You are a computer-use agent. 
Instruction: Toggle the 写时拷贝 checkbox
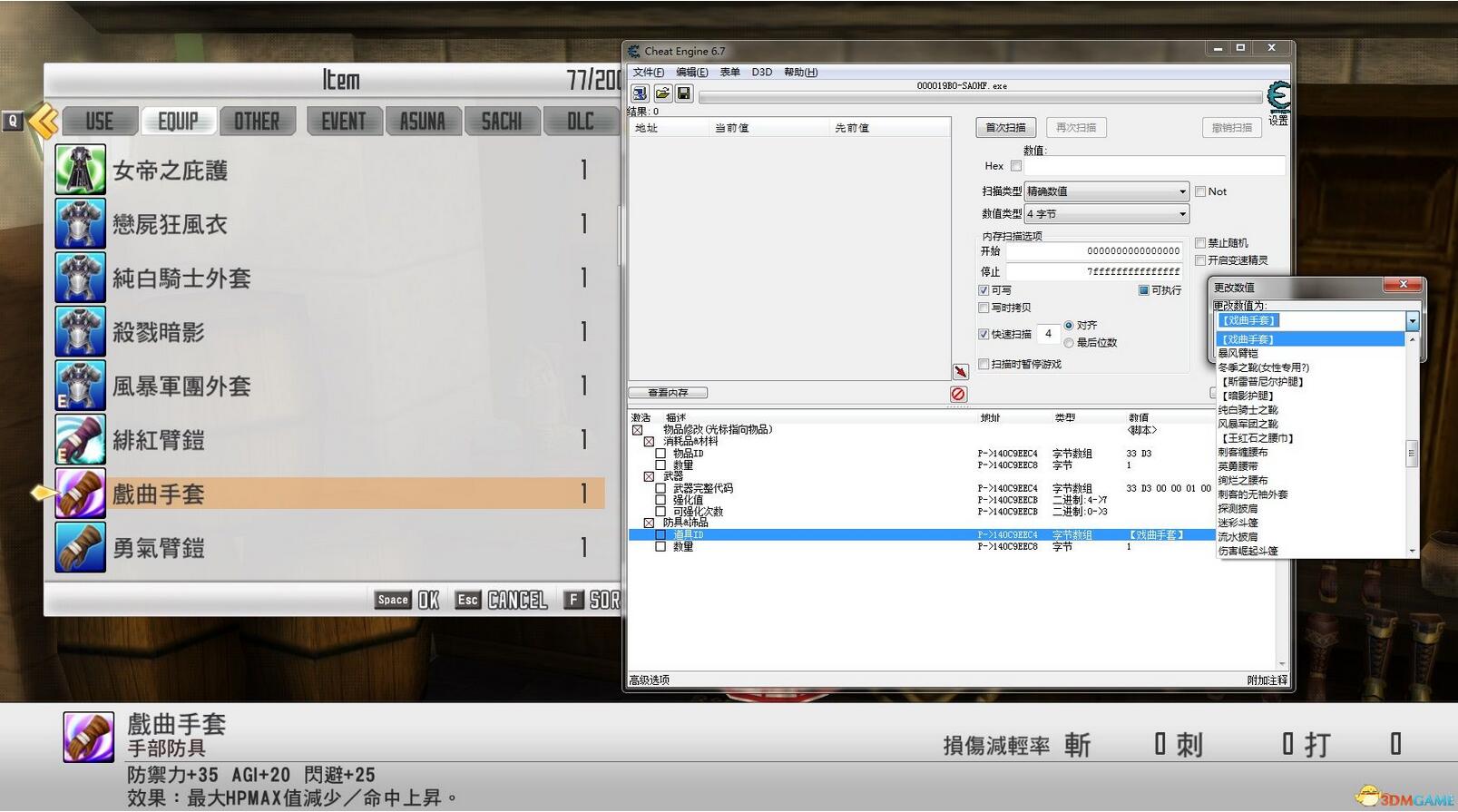[983, 308]
